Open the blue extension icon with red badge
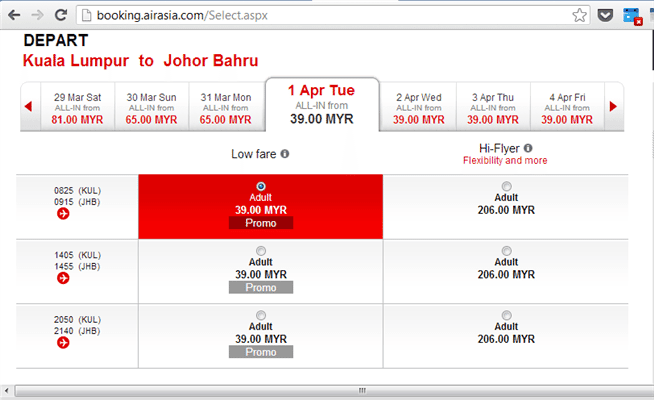The image size is (654, 400). [632, 17]
